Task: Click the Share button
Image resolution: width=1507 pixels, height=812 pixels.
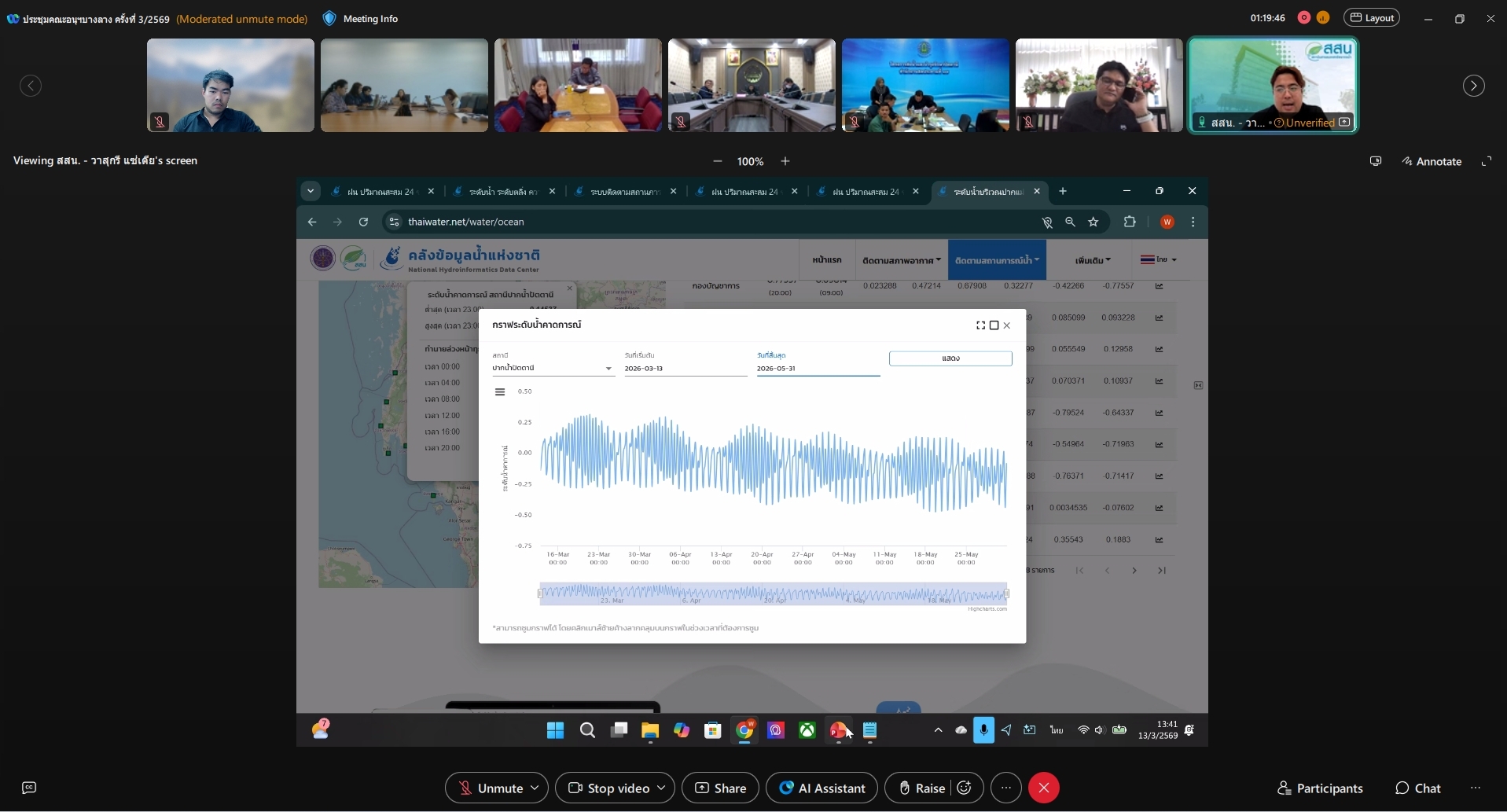Action: (x=720, y=788)
